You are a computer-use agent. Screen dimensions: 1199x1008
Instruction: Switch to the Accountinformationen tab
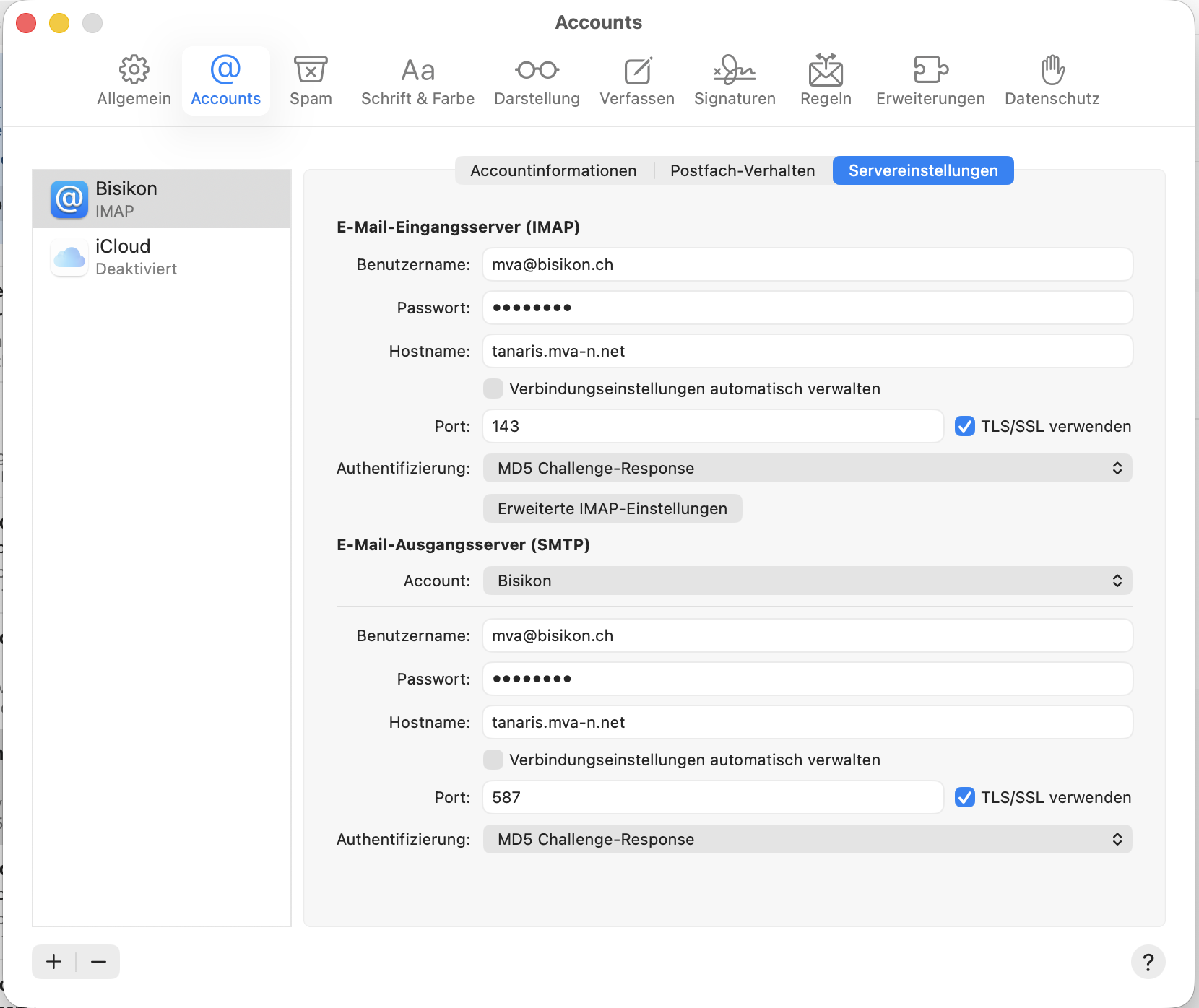pyautogui.click(x=553, y=171)
